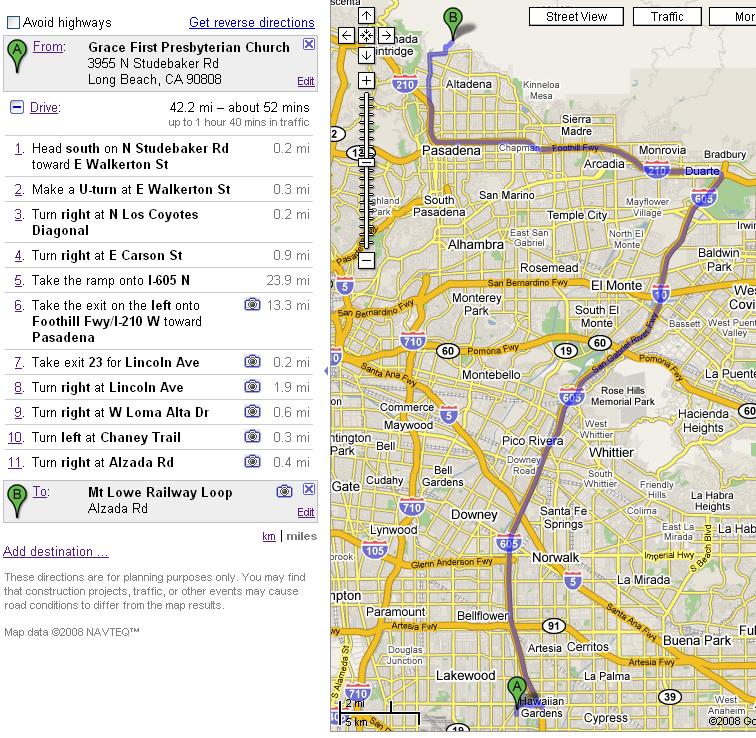Open step 9 W Loma Alta Dr
Image resolution: width=756 pixels, height=738 pixels.
pos(159,413)
